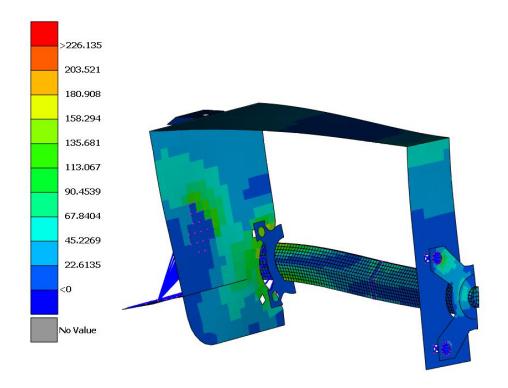Click the red legend color band

click(44, 34)
